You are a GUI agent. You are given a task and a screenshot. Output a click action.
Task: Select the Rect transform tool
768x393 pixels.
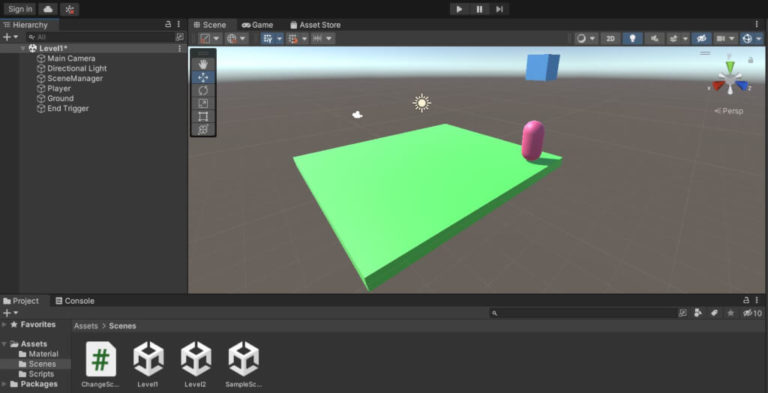coord(203,117)
